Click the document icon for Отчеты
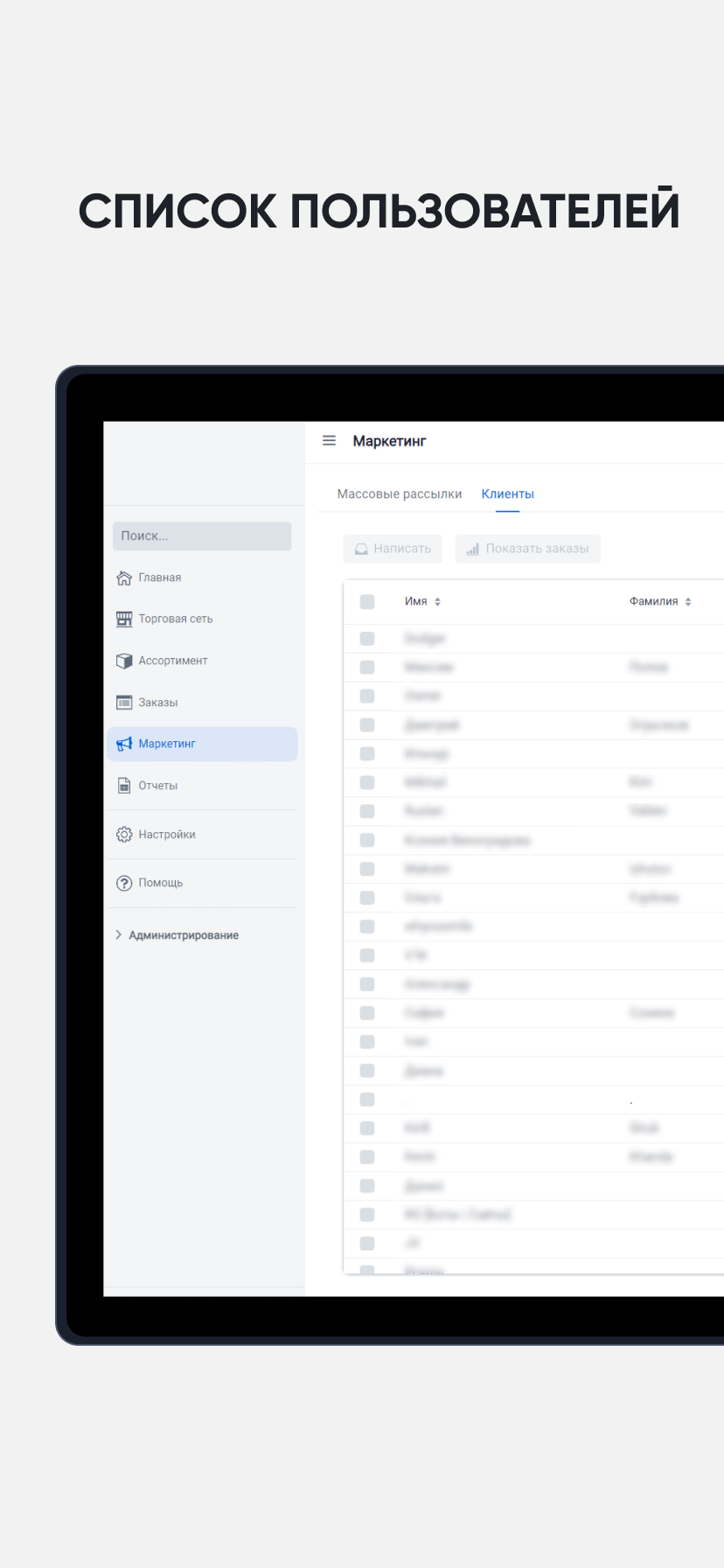Screen dimensions: 724x1568 pos(124,786)
